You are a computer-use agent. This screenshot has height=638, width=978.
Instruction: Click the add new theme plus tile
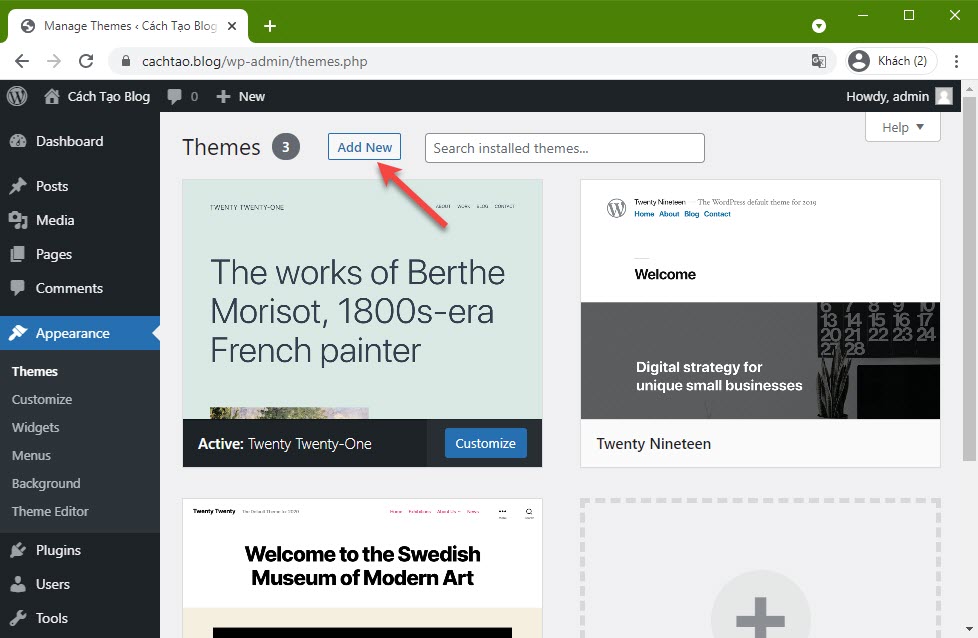[x=760, y=568]
